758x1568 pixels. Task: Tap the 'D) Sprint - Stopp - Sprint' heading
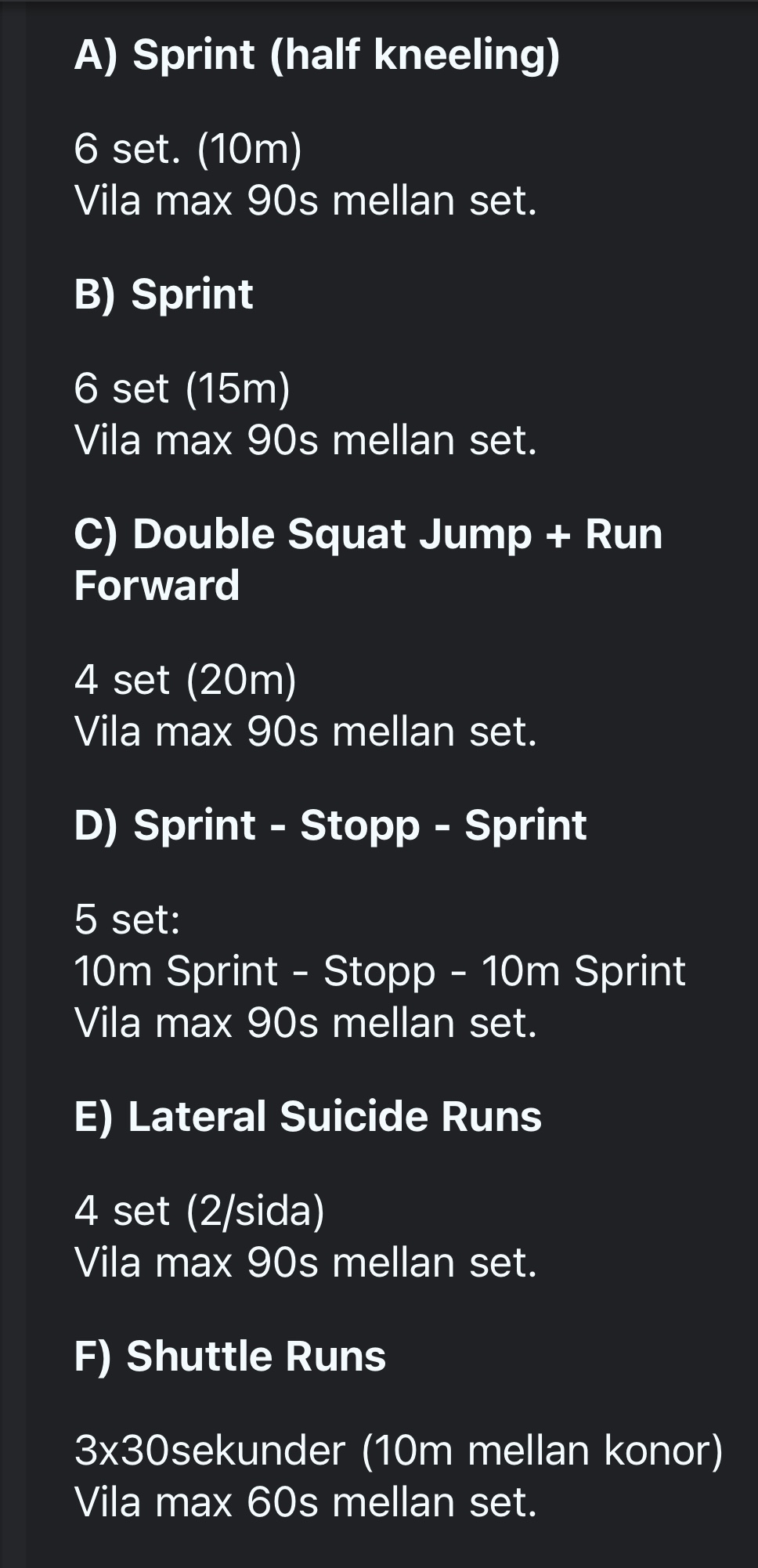[330, 826]
